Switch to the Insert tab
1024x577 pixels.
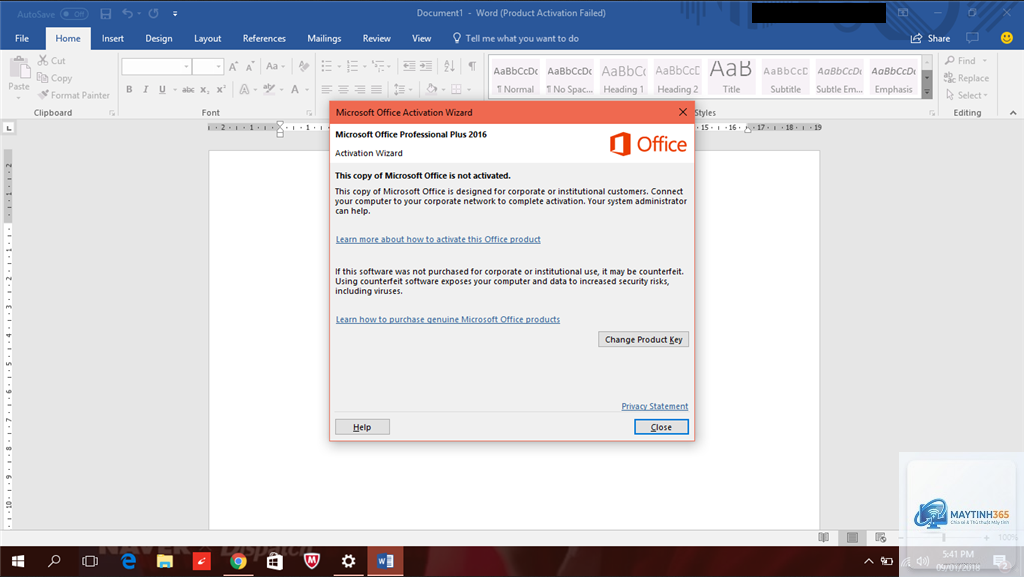(x=112, y=39)
